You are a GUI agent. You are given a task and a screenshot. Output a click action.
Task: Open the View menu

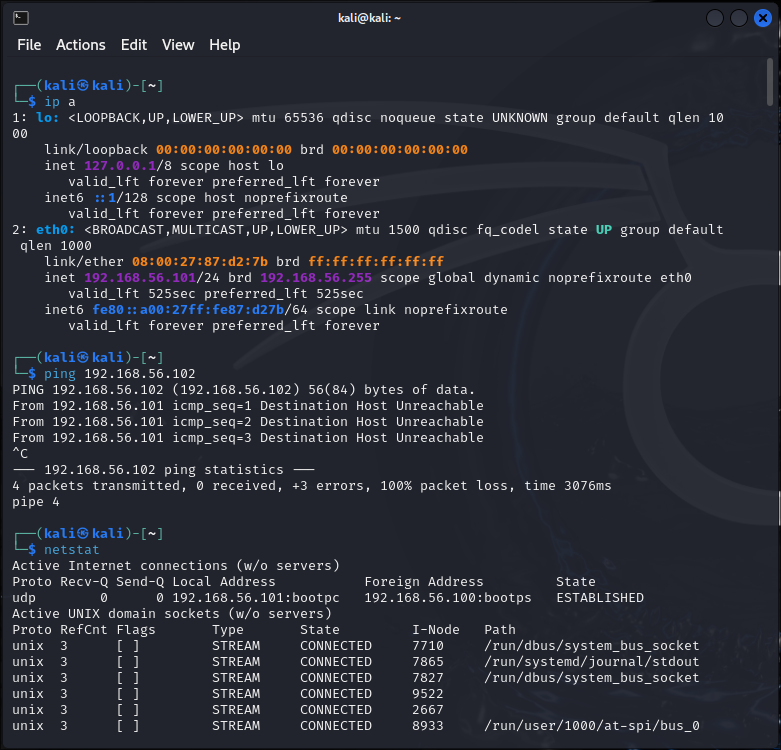[x=178, y=45]
